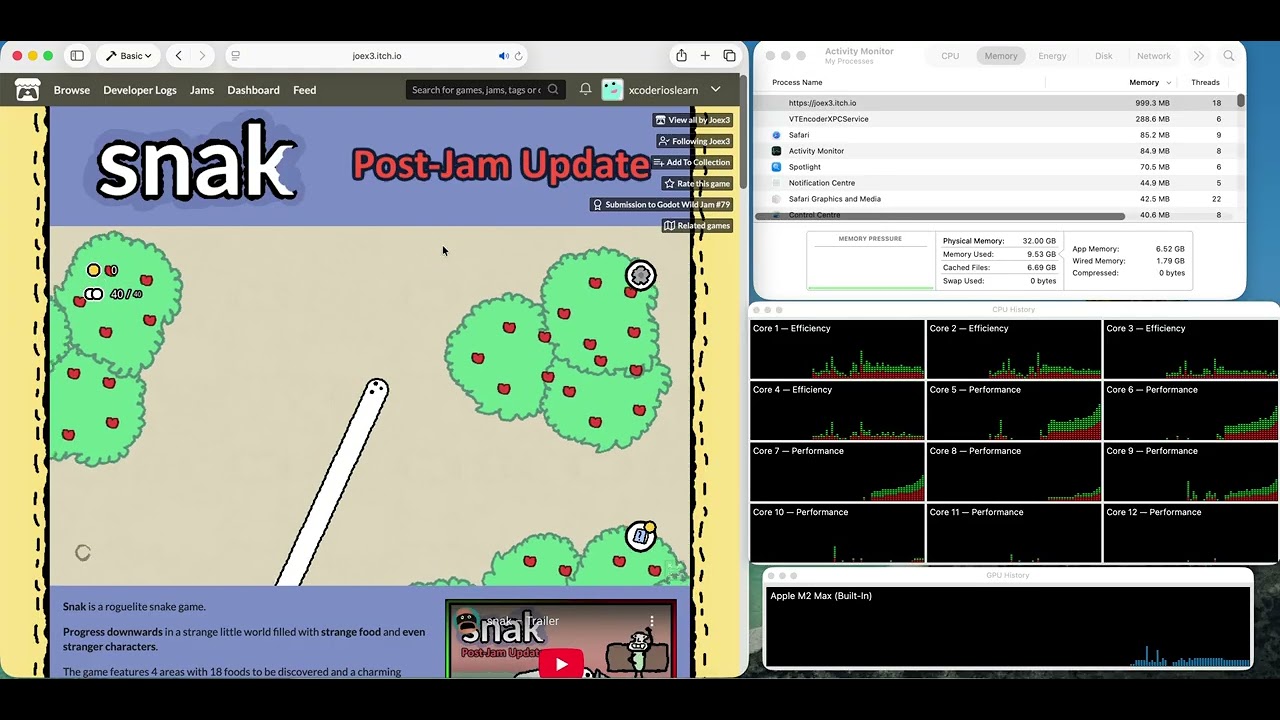Mute the tab audio speaker icon
Image resolution: width=1280 pixels, height=720 pixels.
click(503, 56)
